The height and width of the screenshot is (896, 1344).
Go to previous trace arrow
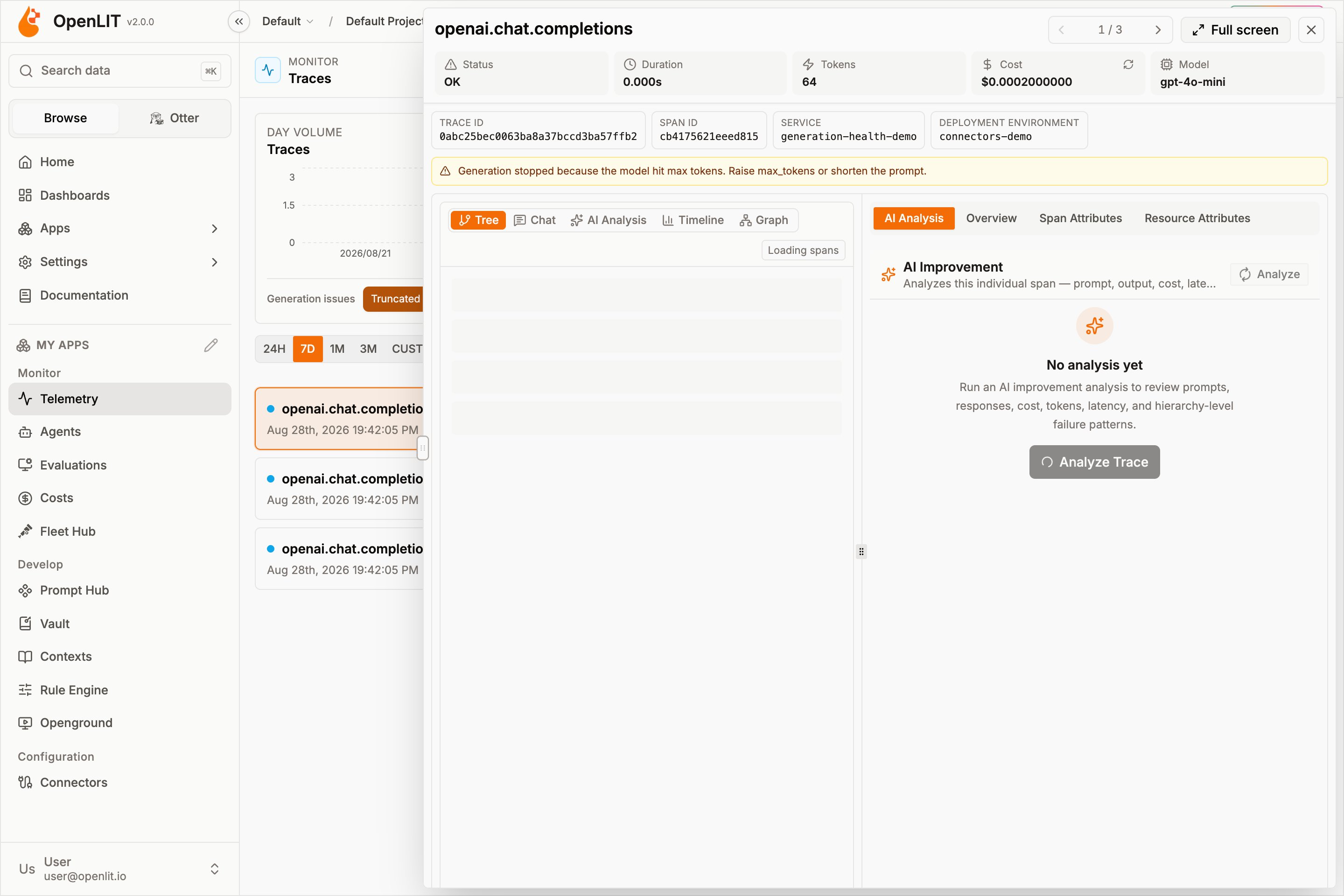pos(1061,30)
